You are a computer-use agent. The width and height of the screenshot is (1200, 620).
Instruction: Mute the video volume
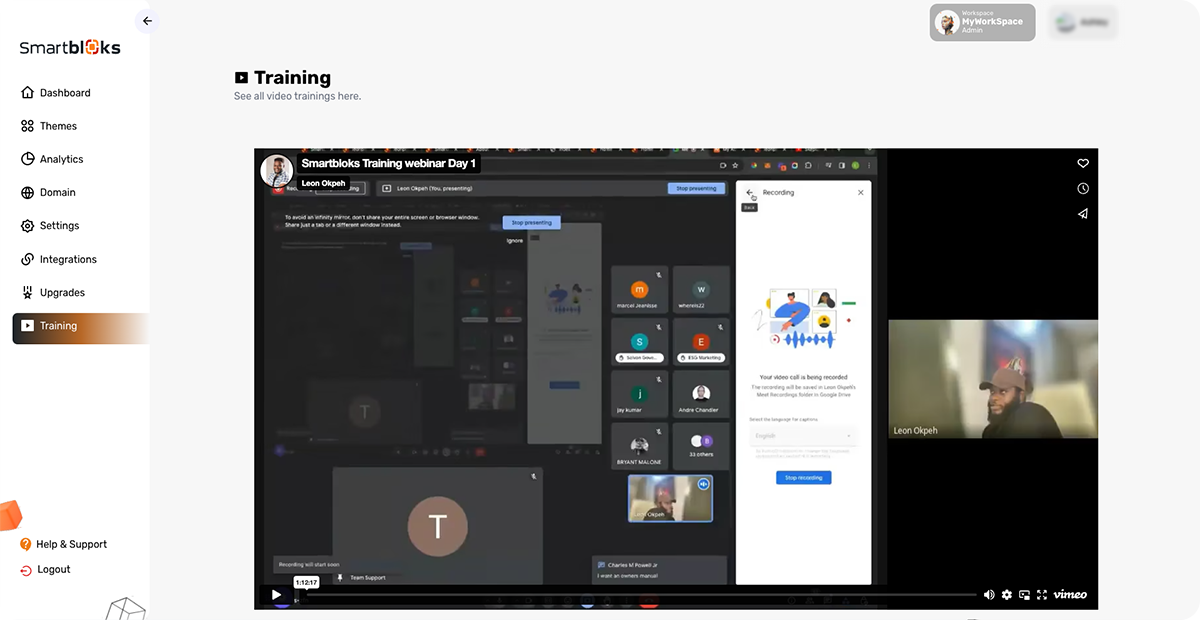[989, 594]
